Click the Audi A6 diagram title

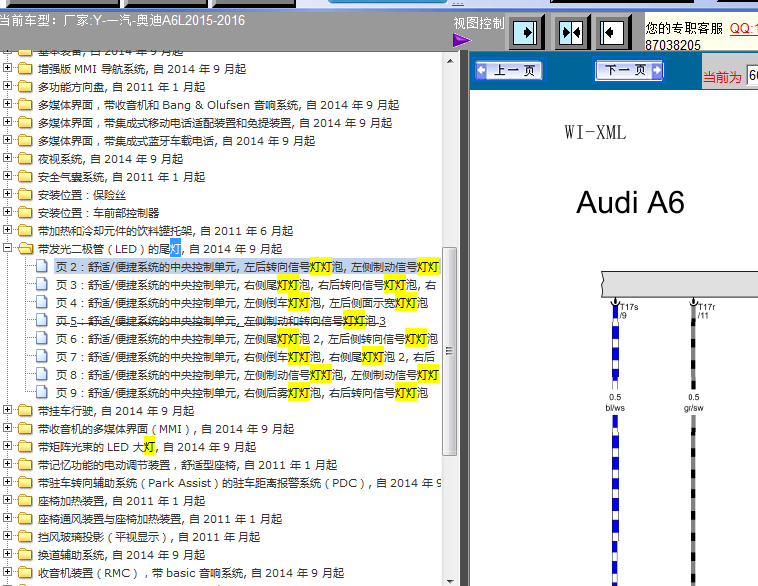(630, 202)
